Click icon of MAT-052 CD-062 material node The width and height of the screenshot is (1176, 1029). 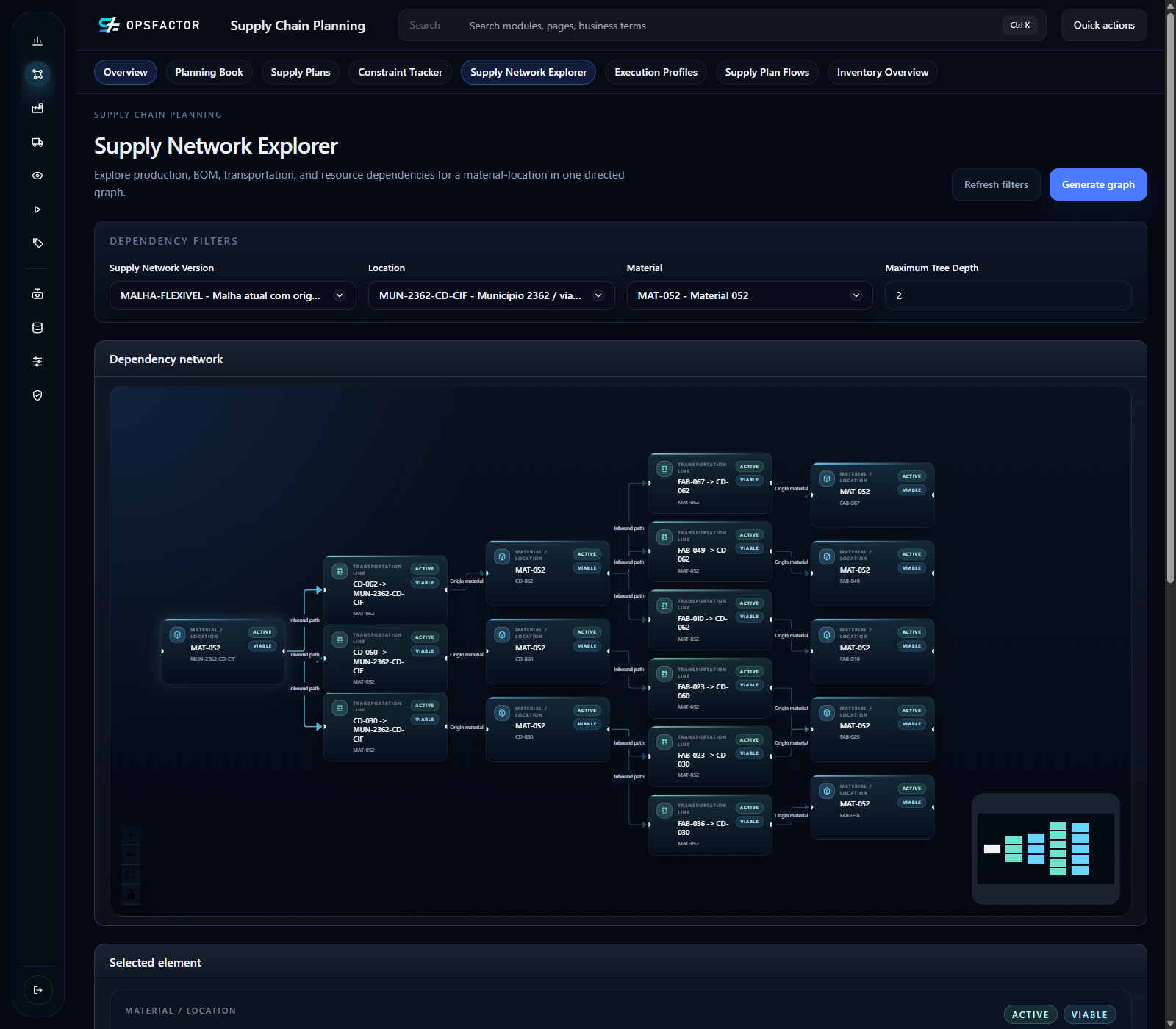pyautogui.click(x=502, y=556)
